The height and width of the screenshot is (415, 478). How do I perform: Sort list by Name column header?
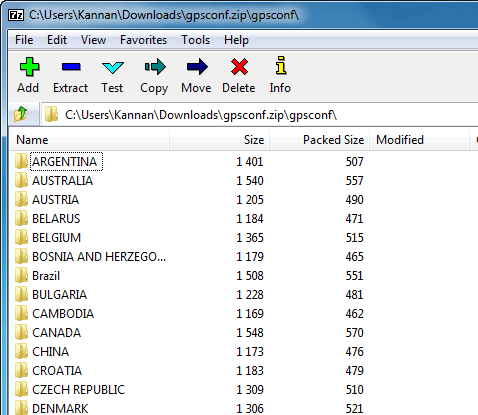[x=89, y=140]
